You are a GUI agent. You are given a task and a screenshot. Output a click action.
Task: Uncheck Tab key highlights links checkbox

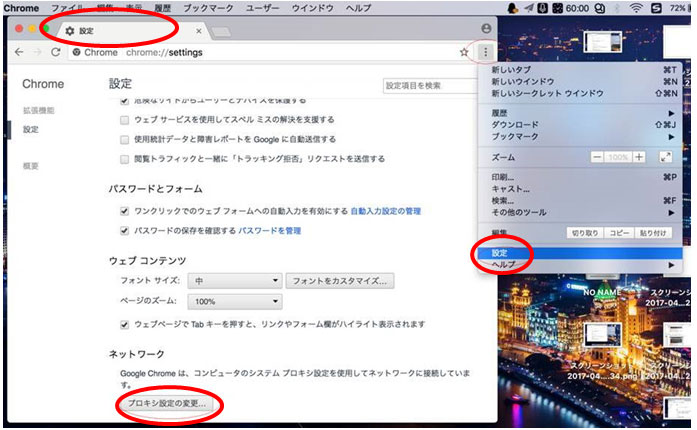pyautogui.click(x=124, y=325)
